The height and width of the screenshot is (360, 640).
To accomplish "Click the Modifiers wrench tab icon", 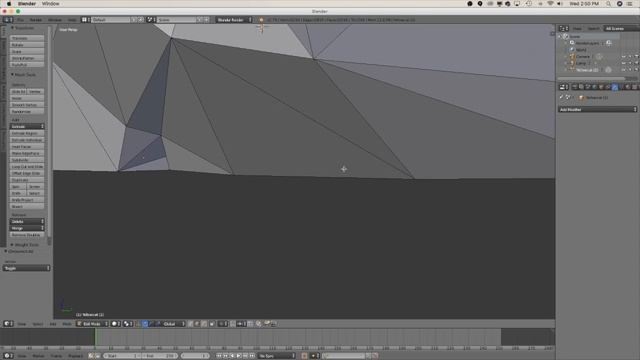I will pyautogui.click(x=615, y=87).
